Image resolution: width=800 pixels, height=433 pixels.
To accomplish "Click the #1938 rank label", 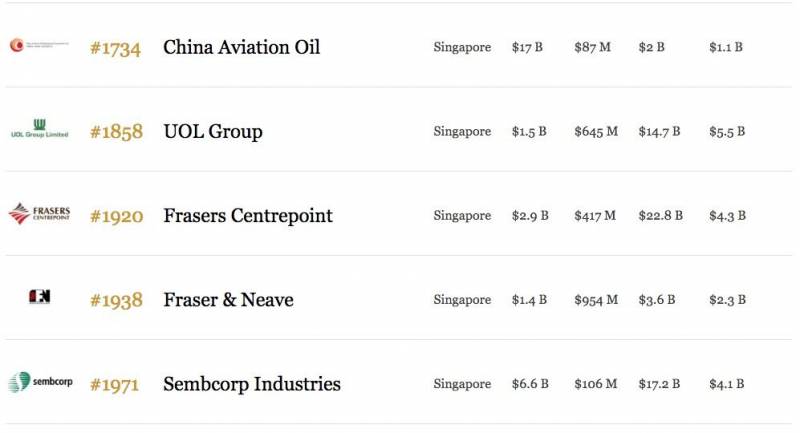I will 116,299.
